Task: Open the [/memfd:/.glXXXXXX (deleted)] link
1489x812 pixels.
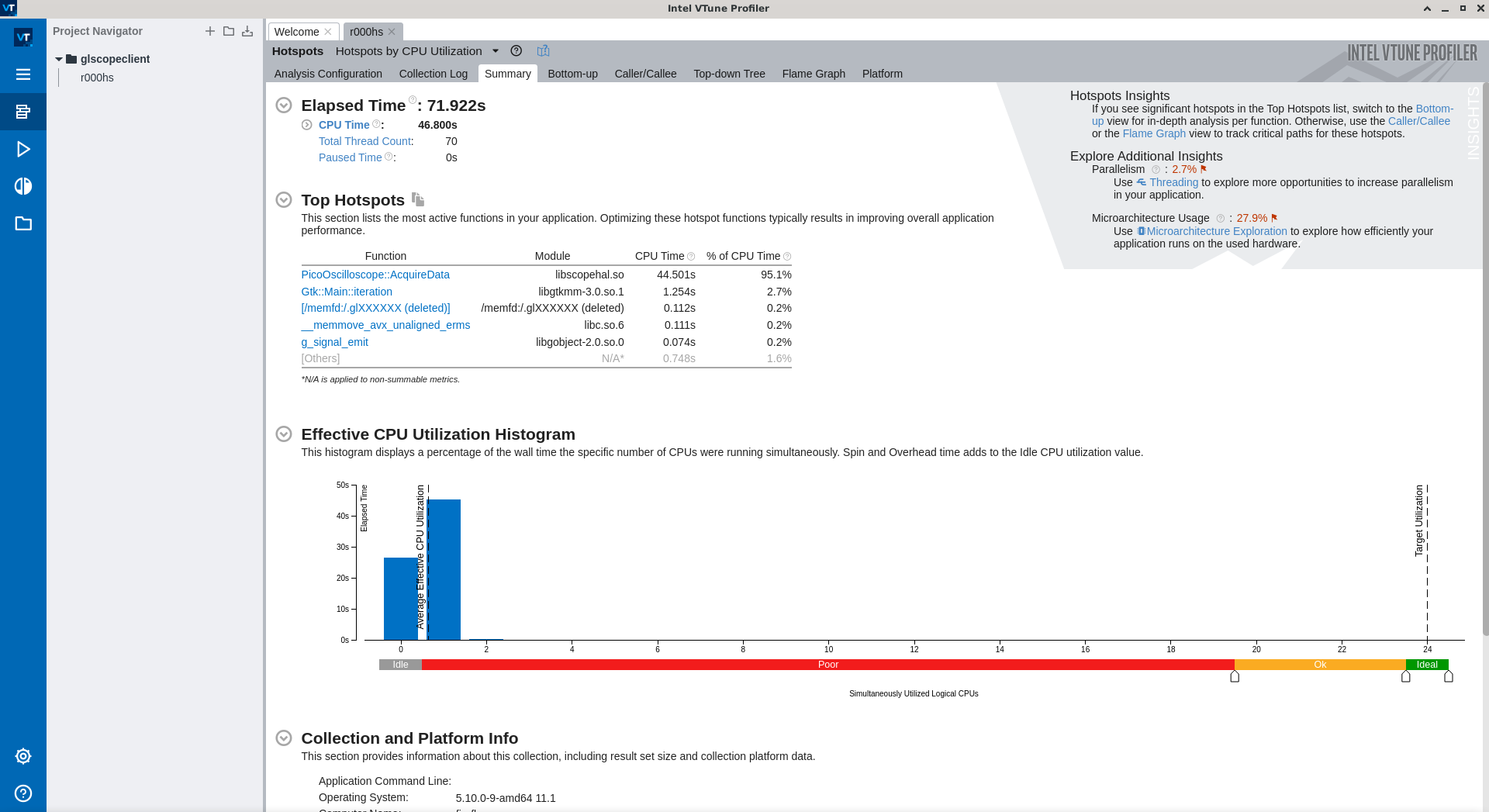Action: 375,308
